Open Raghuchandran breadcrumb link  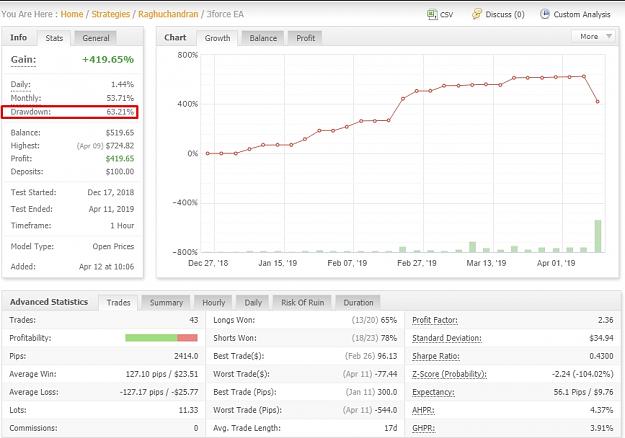(168, 14)
